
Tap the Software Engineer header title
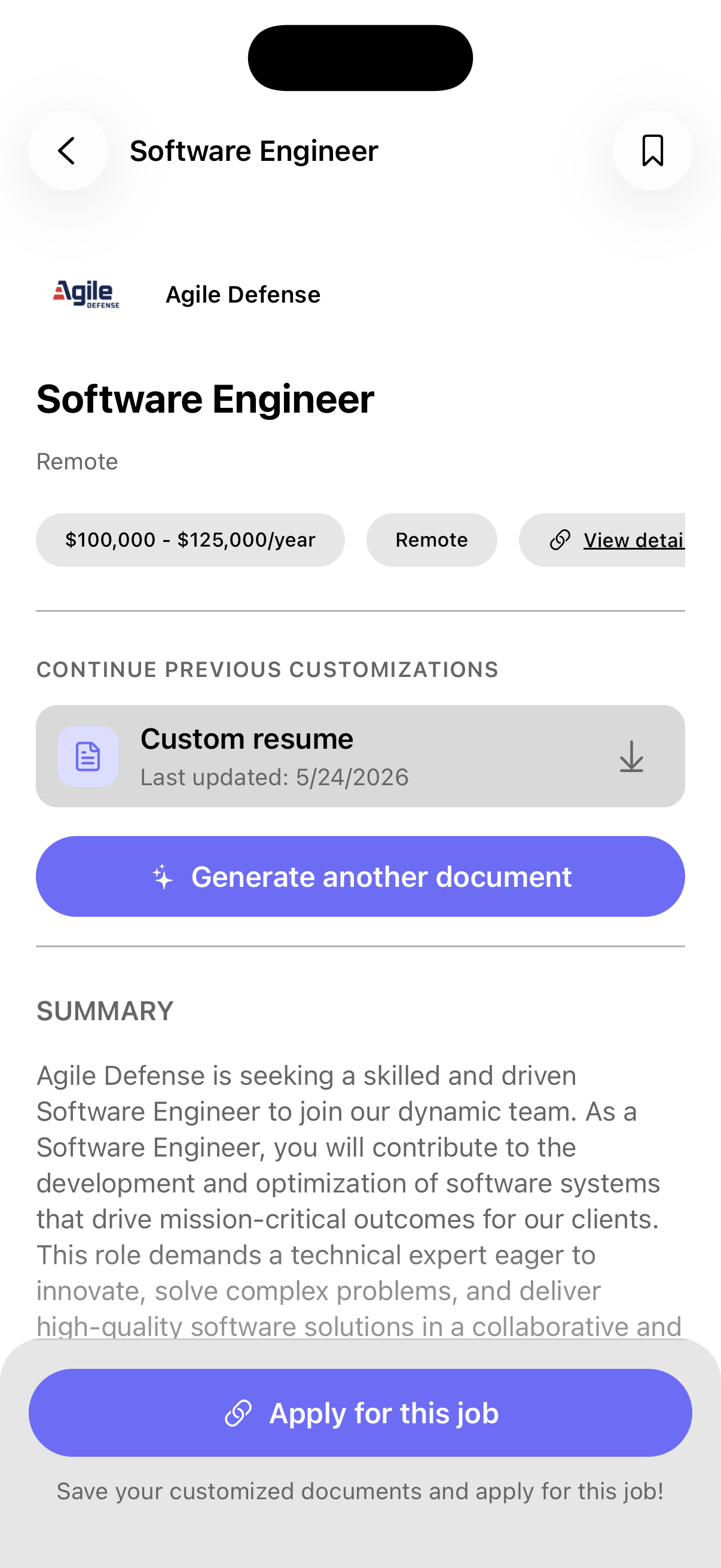(x=253, y=150)
